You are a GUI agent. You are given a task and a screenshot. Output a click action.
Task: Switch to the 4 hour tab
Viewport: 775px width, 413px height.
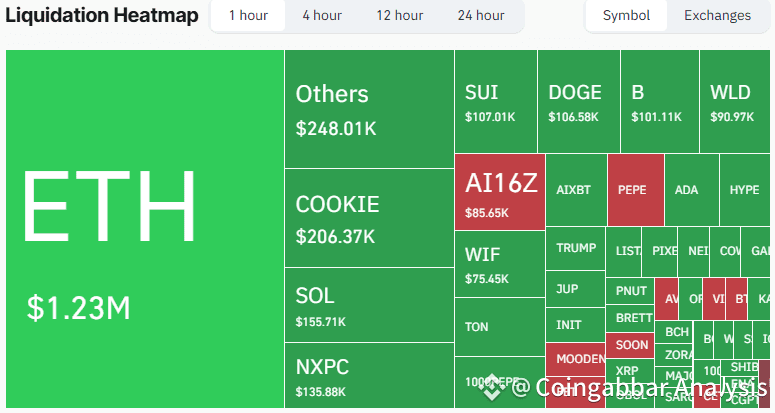(x=321, y=15)
